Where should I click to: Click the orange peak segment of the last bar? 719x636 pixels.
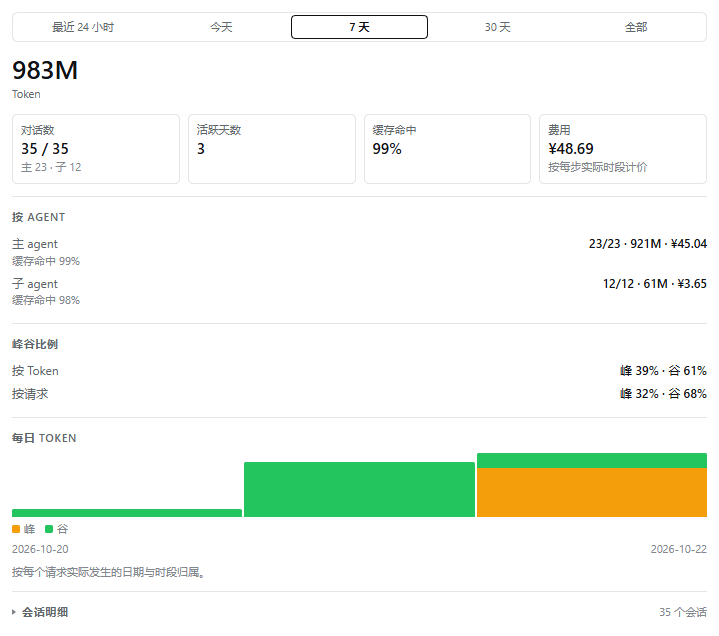[592, 492]
